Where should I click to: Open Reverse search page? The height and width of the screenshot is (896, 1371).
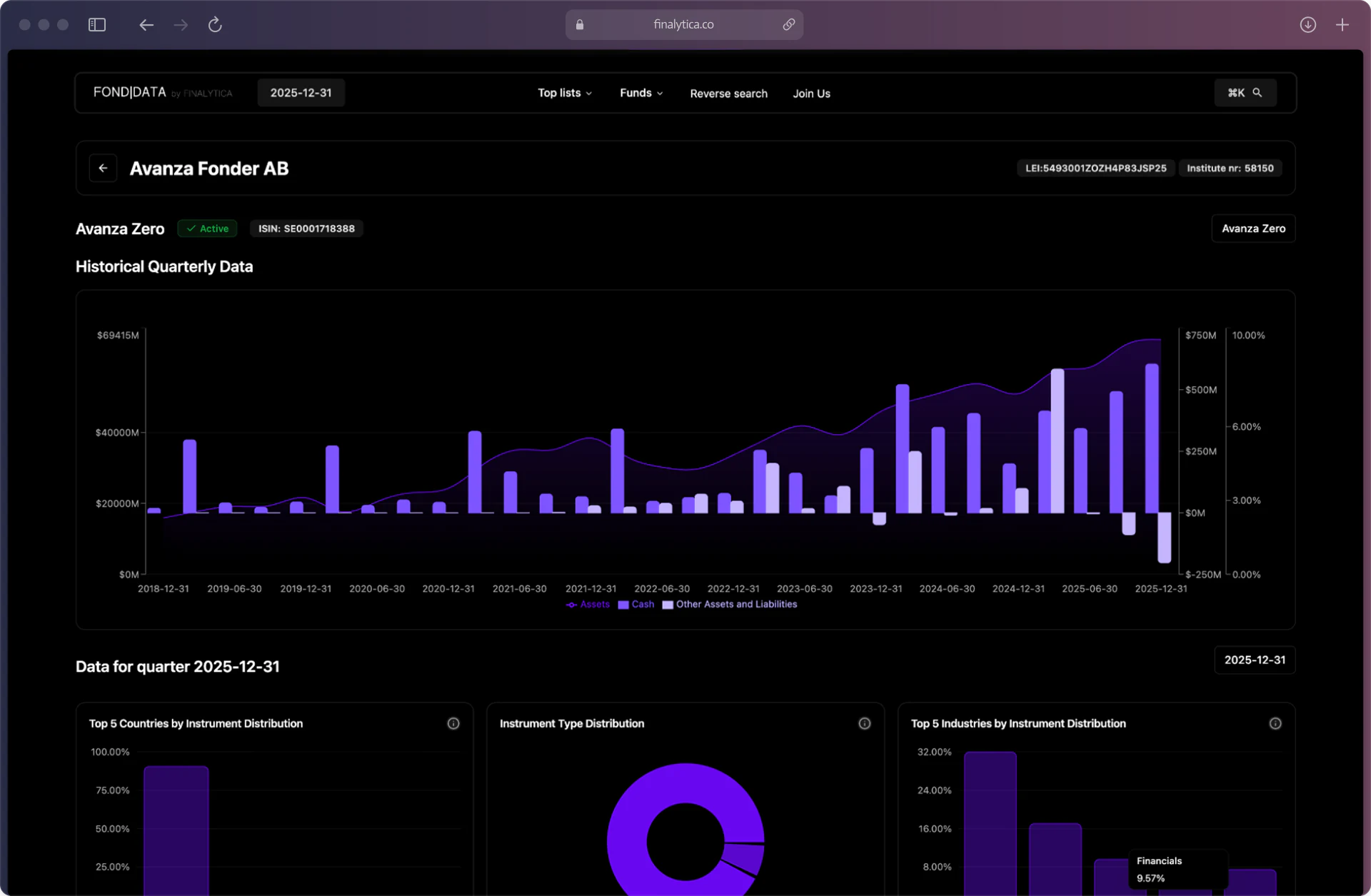[x=728, y=94]
